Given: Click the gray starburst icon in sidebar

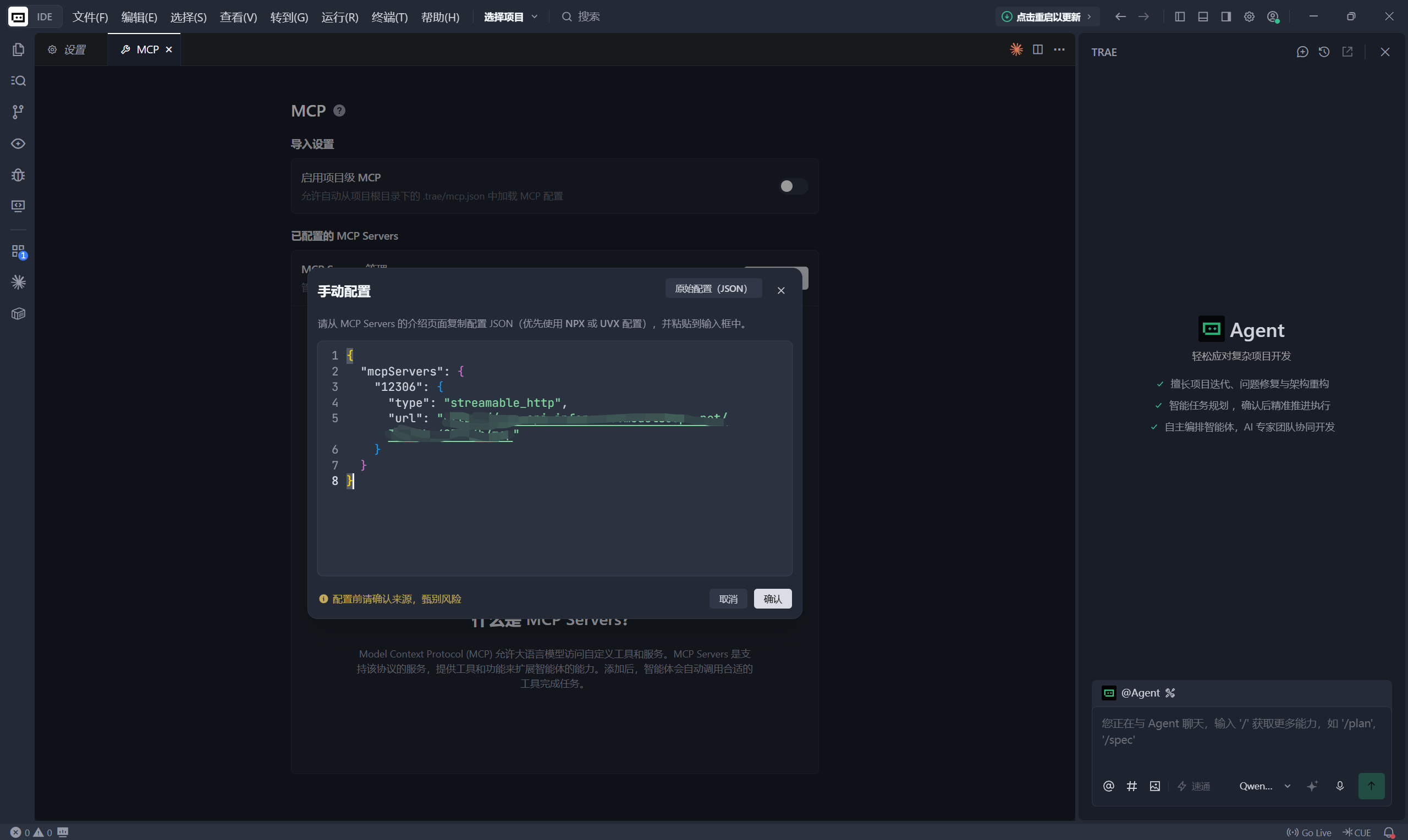Looking at the screenshot, I should [18, 282].
